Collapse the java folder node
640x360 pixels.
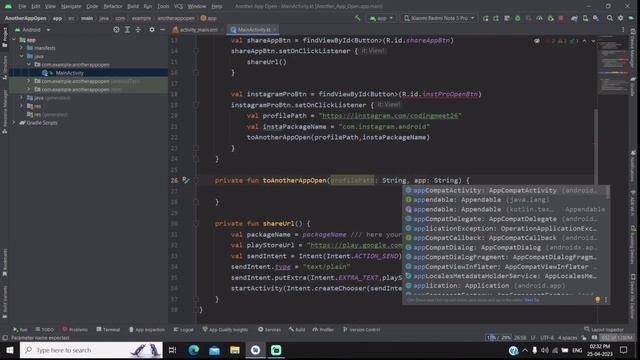click(x=22, y=56)
